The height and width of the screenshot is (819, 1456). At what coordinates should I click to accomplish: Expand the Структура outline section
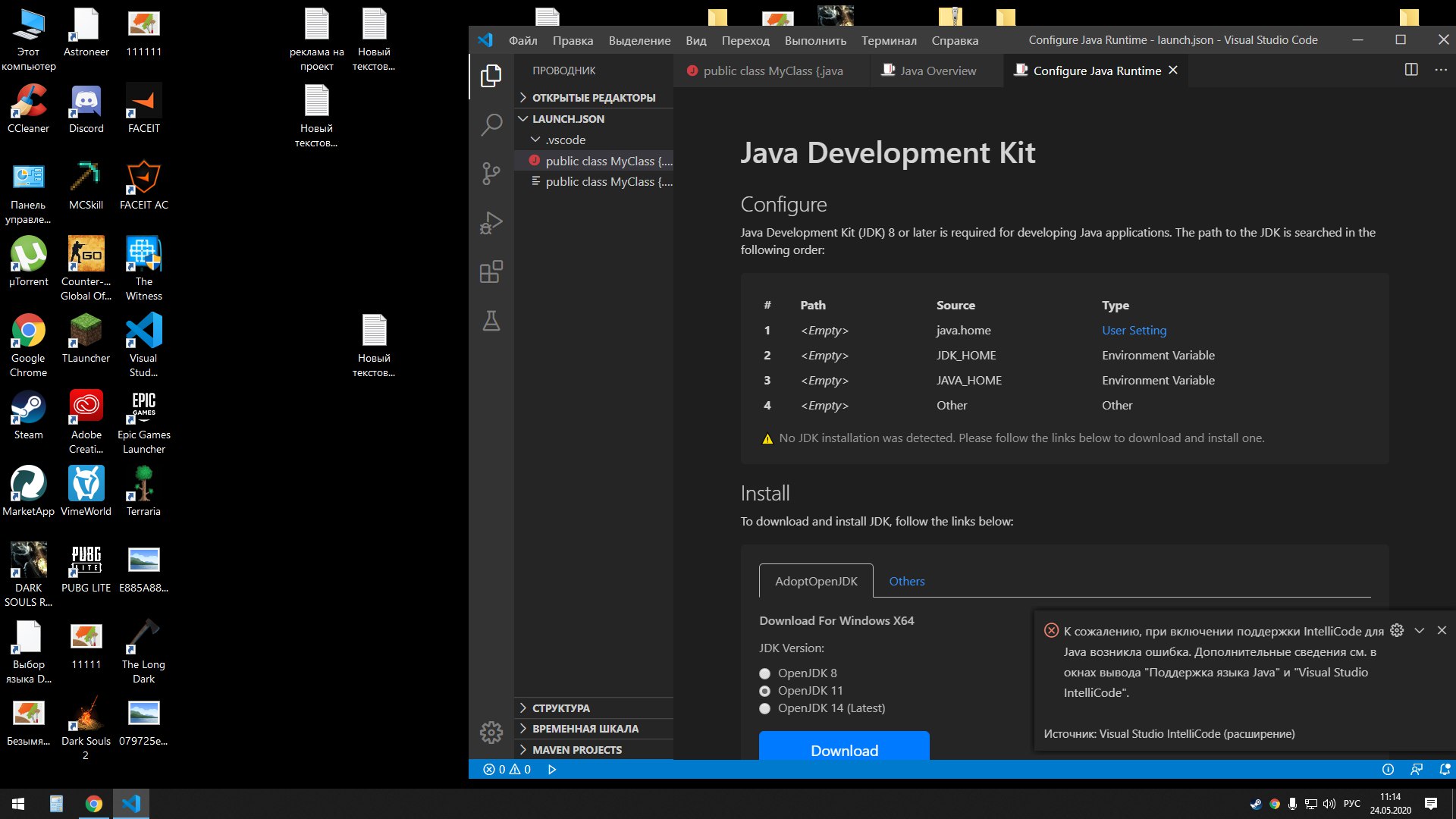[593, 708]
